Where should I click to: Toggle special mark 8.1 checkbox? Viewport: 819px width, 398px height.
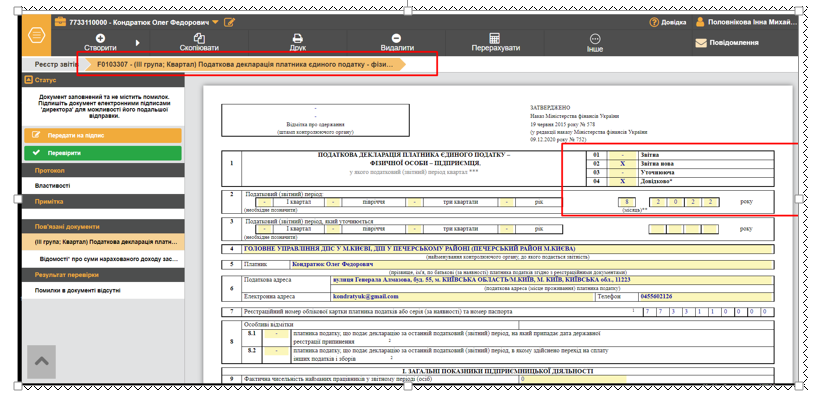[276, 334]
